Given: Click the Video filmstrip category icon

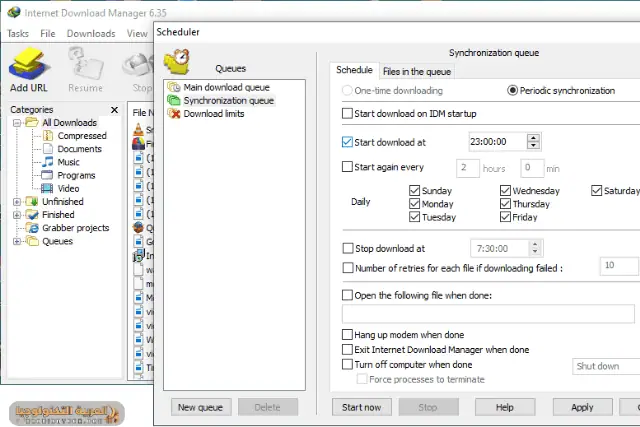Looking at the screenshot, I should coord(47,188).
